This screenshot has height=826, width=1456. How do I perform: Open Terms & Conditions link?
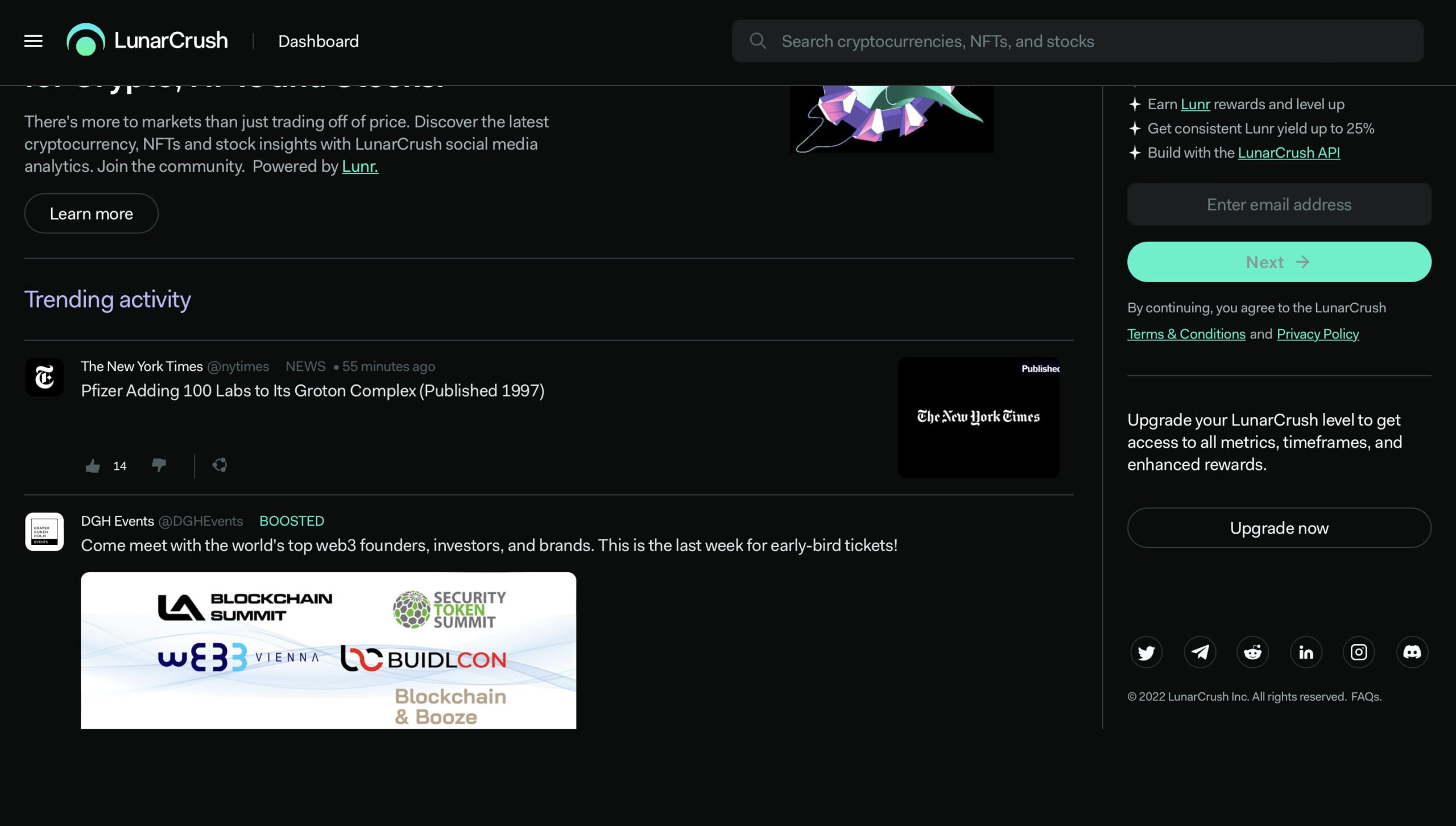[1186, 334]
